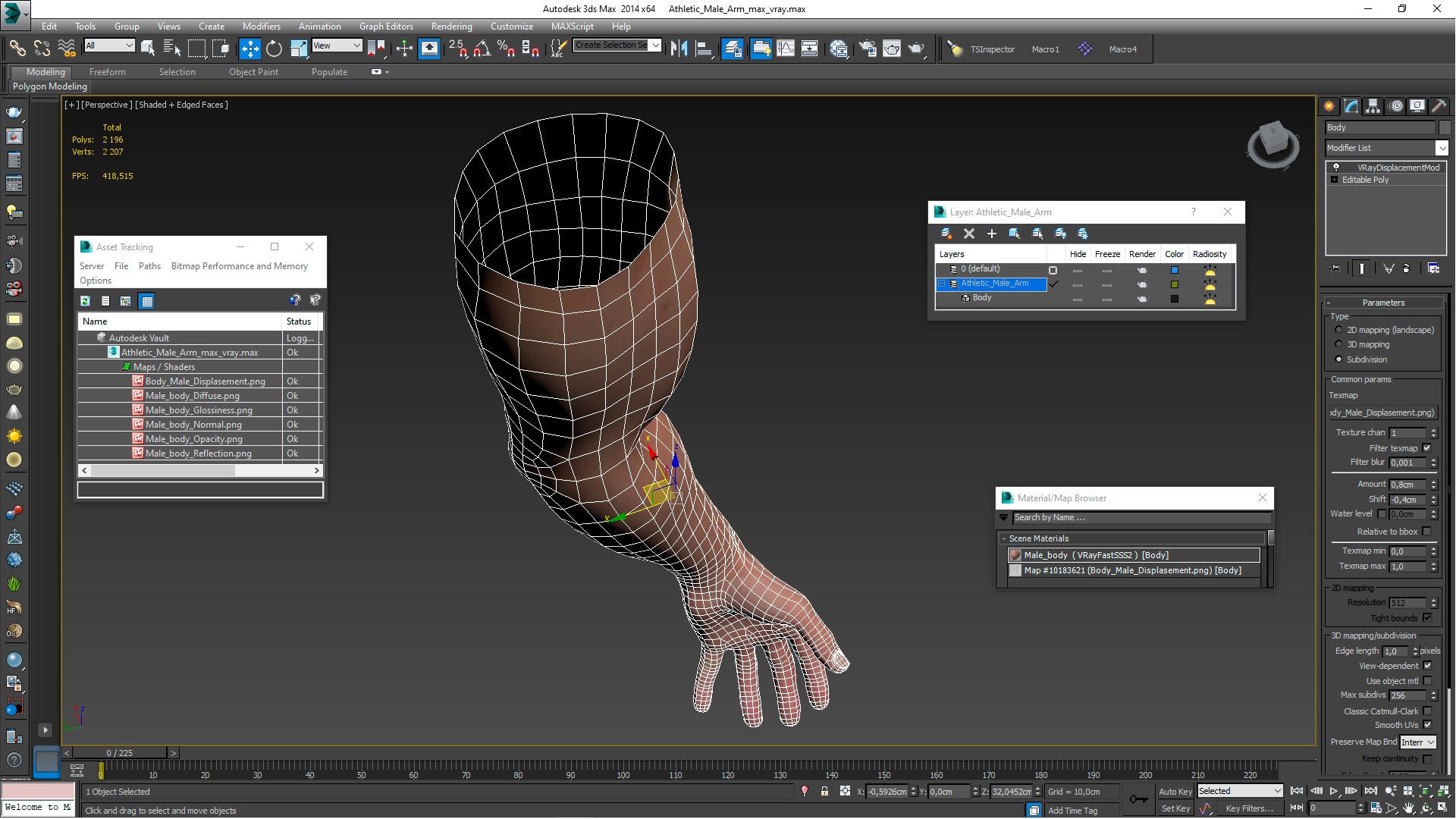This screenshot has height=819, width=1456.
Task: Open the Utilities hammer panel icon
Action: 1439,106
